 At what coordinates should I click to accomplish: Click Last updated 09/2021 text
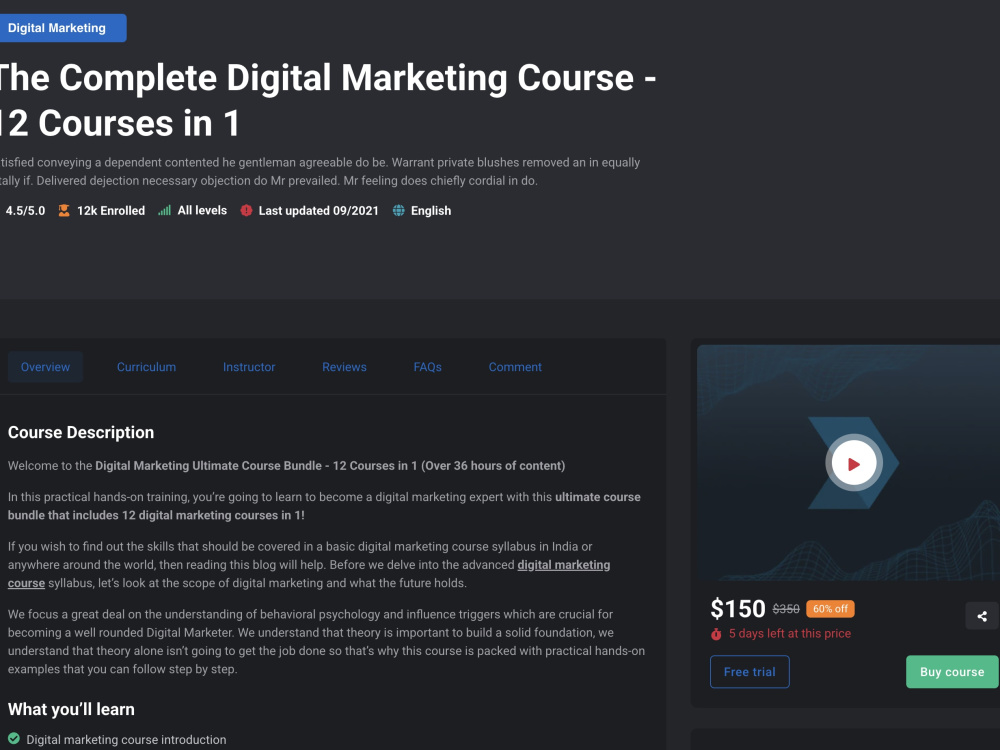(318, 210)
